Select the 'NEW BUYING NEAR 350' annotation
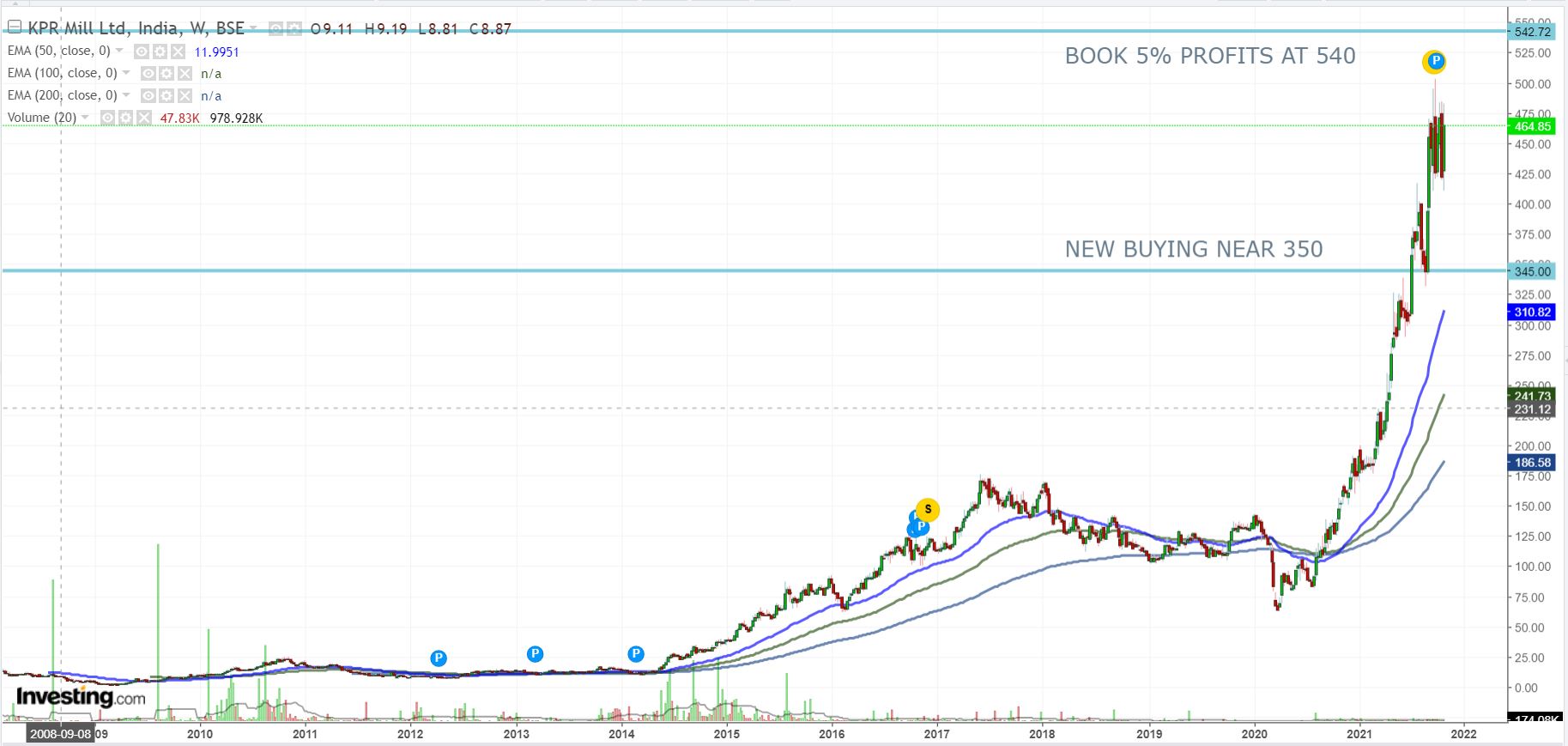 tap(1194, 249)
